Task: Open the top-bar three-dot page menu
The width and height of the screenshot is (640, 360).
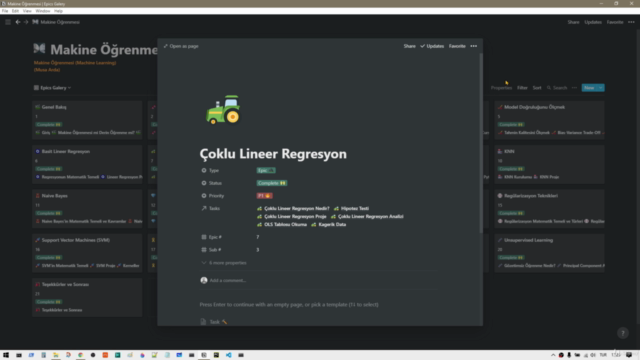Action: [x=631, y=22]
